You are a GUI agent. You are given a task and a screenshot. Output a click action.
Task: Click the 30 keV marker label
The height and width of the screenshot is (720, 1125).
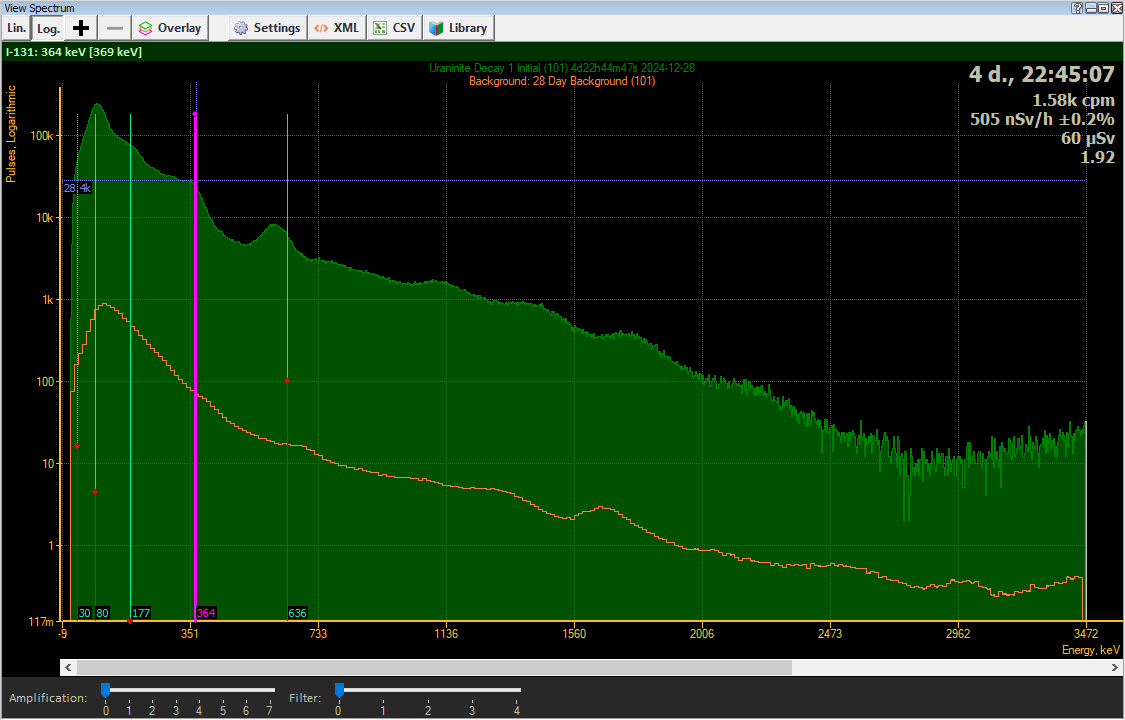coord(85,613)
